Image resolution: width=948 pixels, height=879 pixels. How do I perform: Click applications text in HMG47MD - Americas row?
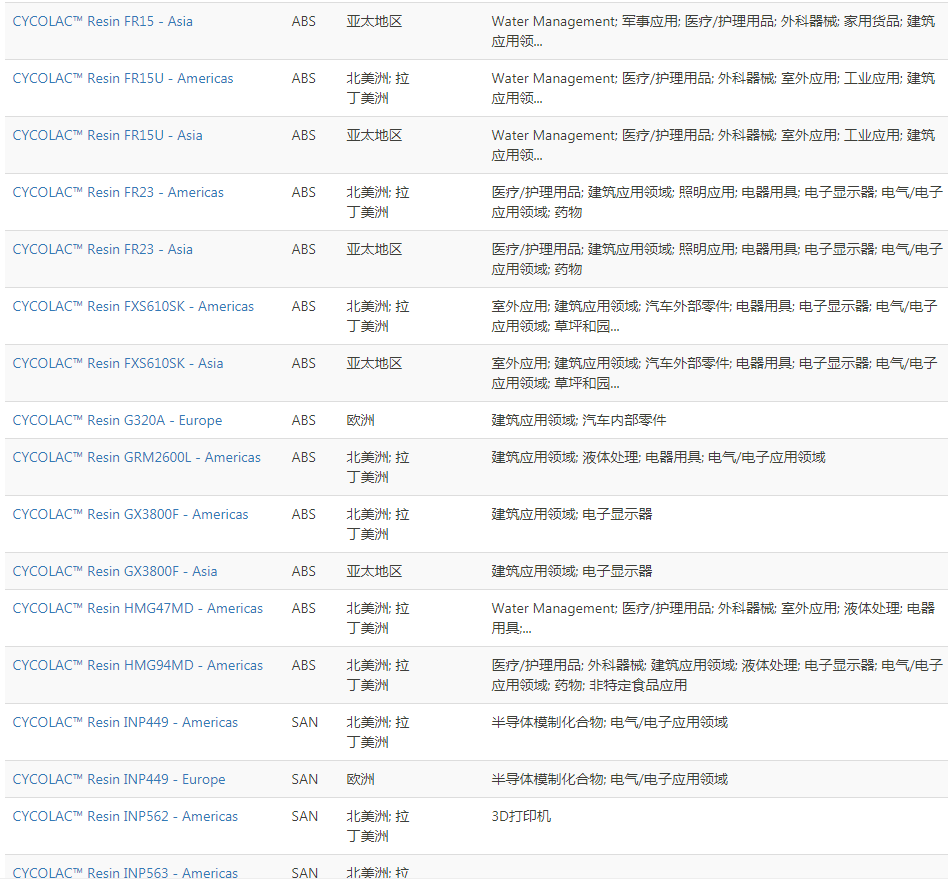(x=713, y=618)
